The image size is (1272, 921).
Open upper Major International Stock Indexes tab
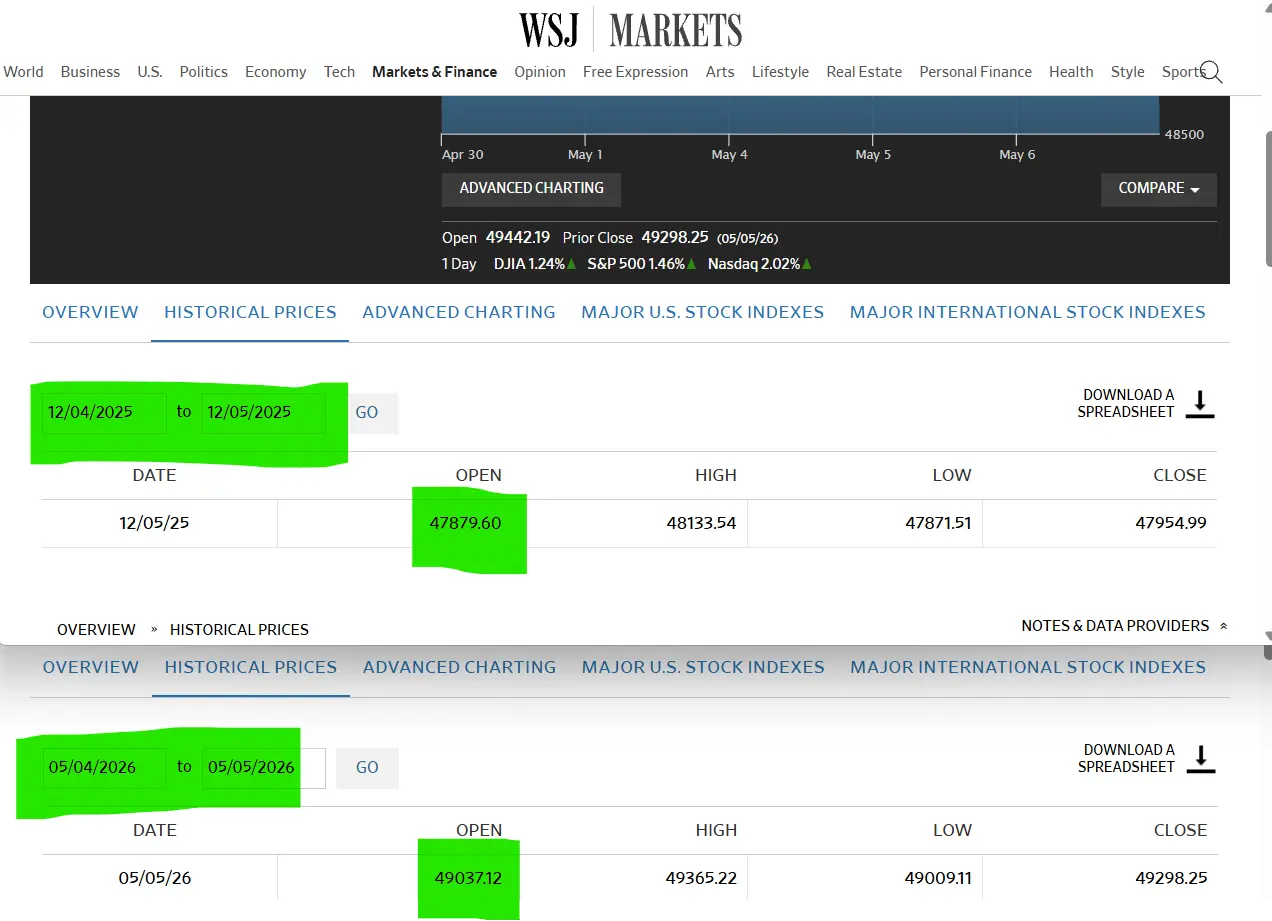click(1028, 312)
